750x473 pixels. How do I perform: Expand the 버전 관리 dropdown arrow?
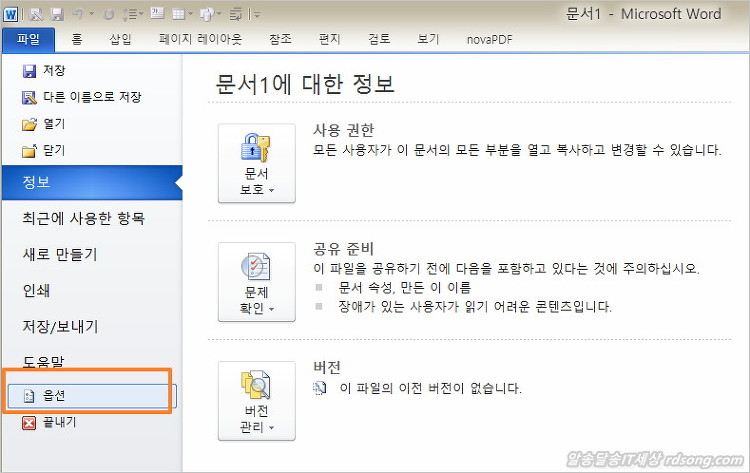(271, 428)
